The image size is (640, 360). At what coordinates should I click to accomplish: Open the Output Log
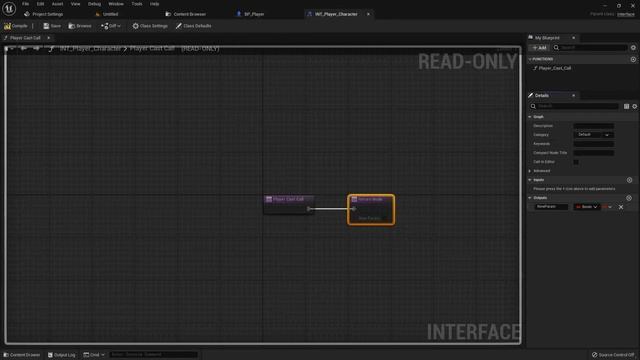(61, 355)
